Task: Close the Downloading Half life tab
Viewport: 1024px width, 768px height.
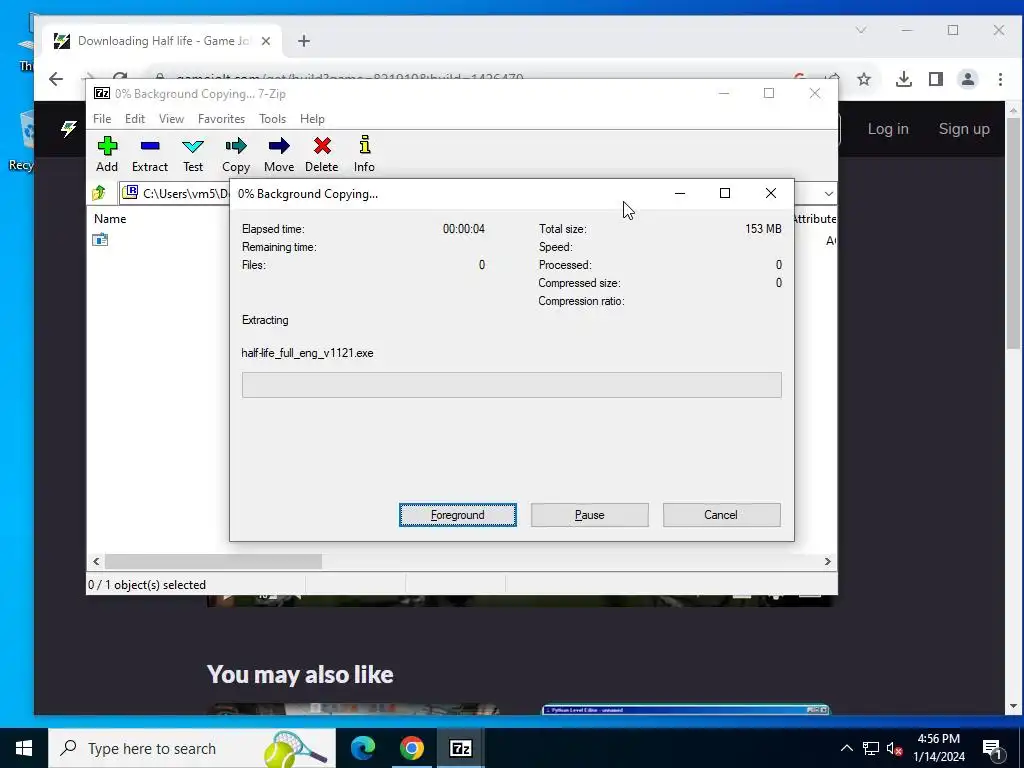Action: tap(266, 41)
